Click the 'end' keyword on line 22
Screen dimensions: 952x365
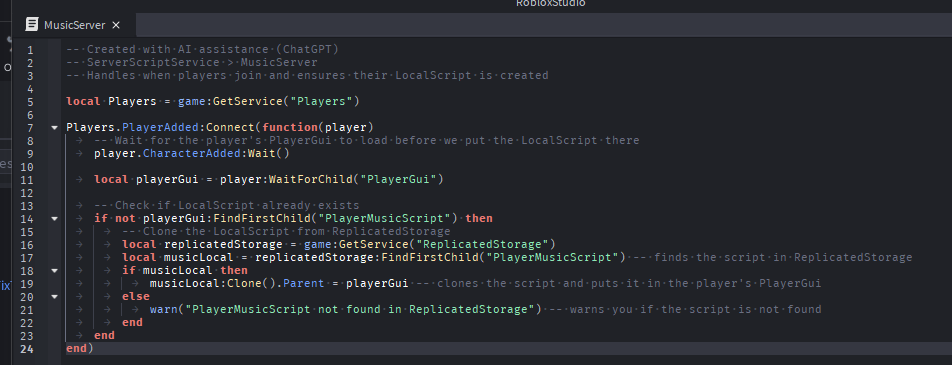[x=132, y=322]
